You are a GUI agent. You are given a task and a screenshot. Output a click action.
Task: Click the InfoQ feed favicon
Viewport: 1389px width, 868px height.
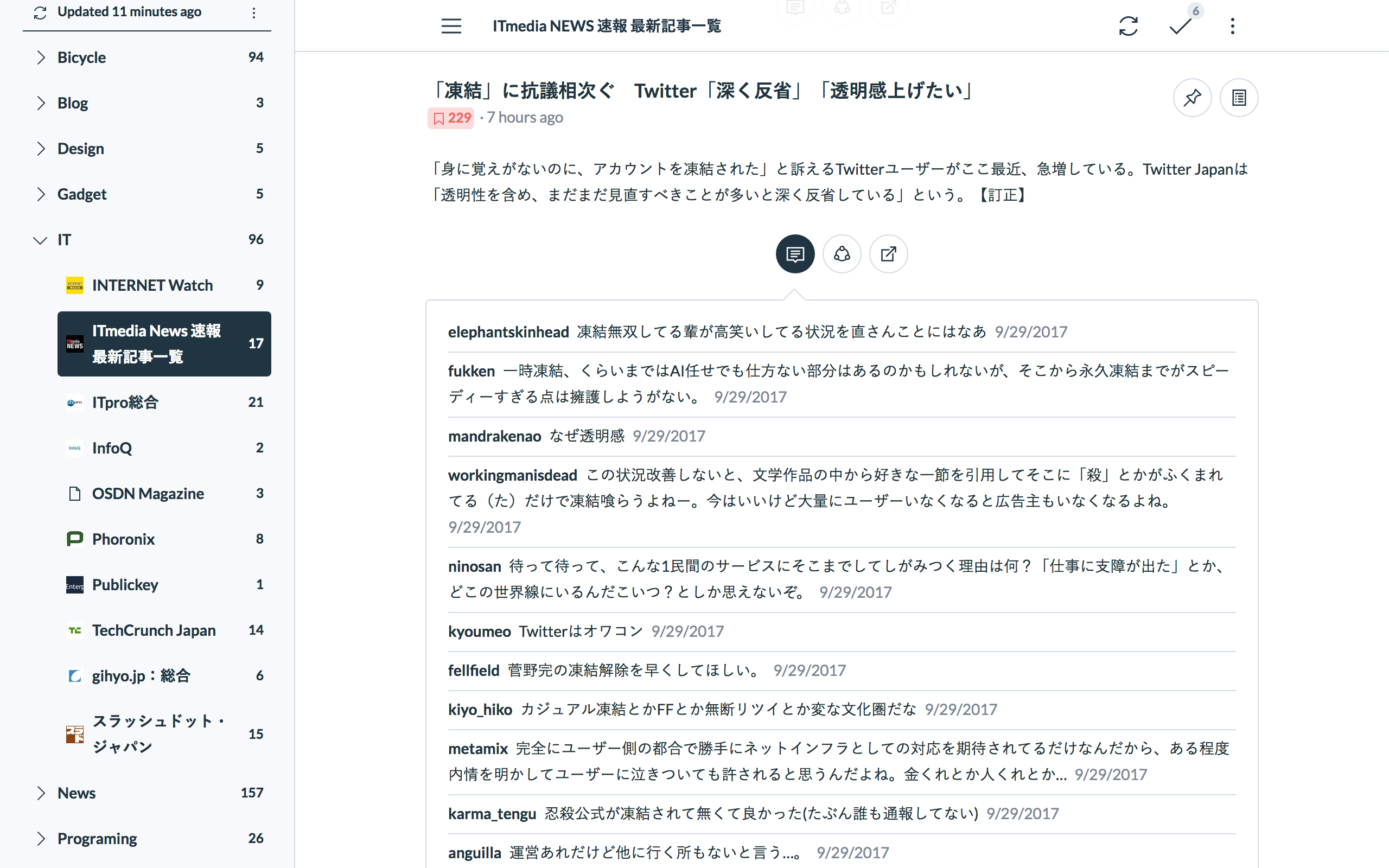coord(75,448)
